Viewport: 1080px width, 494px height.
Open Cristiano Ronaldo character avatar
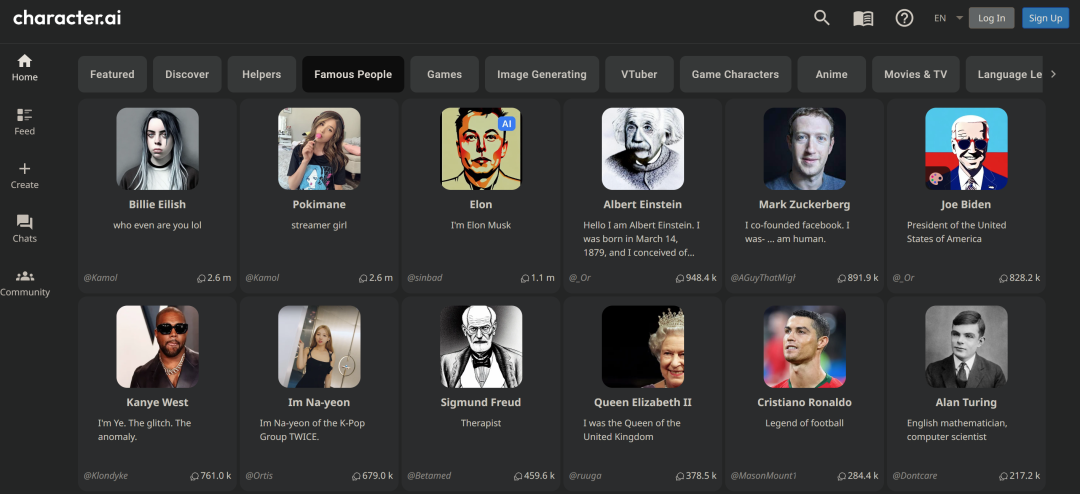[x=804, y=347]
